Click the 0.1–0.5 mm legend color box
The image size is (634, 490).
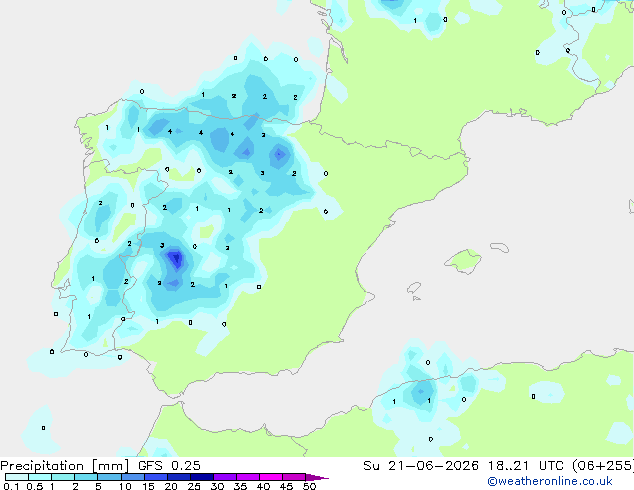(17, 477)
